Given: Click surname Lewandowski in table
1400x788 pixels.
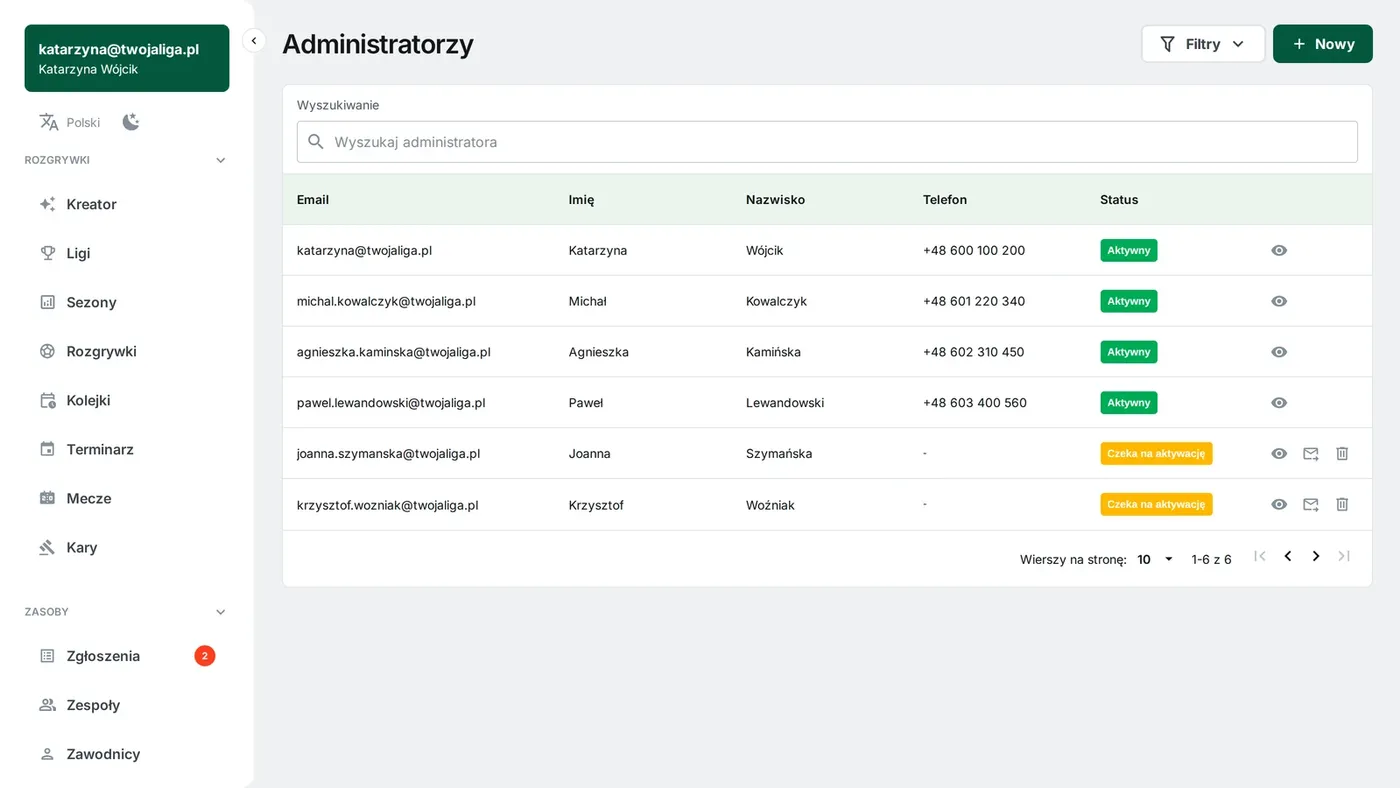Looking at the screenshot, I should tap(785, 403).
